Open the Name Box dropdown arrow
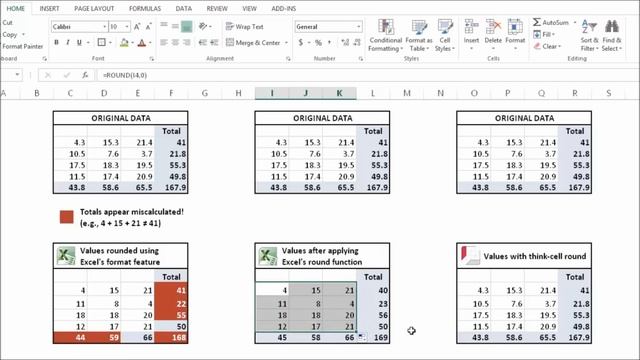This screenshot has height=360, width=640. (17, 75)
